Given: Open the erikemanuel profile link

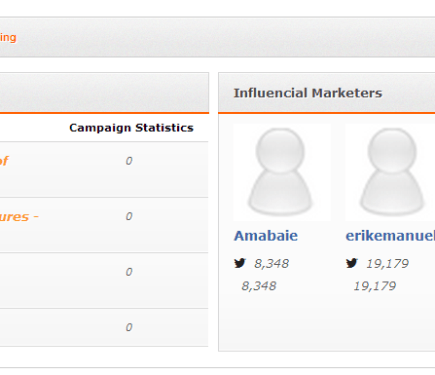Looking at the screenshot, I should (x=390, y=236).
